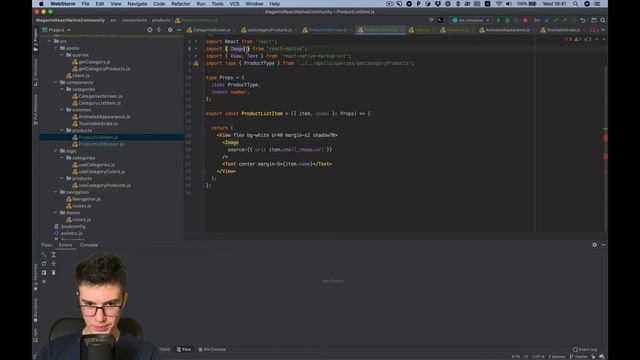Collapse the src folder
Image resolution: width=640 pixels, height=360 pixels.
(50, 41)
